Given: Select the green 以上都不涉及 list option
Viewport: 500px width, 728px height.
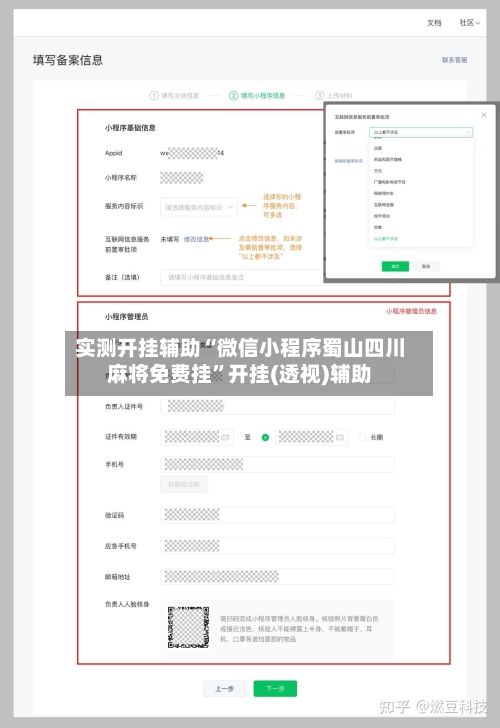Looking at the screenshot, I should point(385,239).
